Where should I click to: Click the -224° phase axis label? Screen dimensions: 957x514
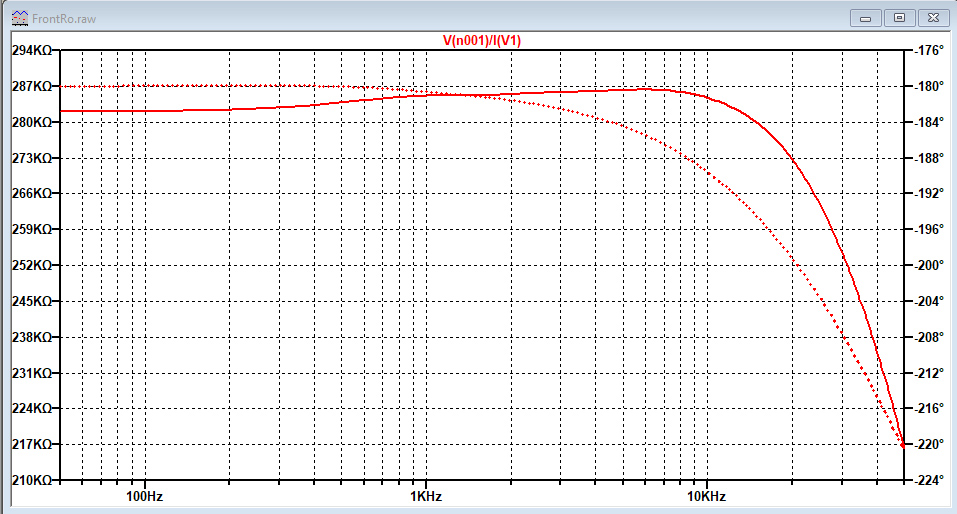[929, 480]
